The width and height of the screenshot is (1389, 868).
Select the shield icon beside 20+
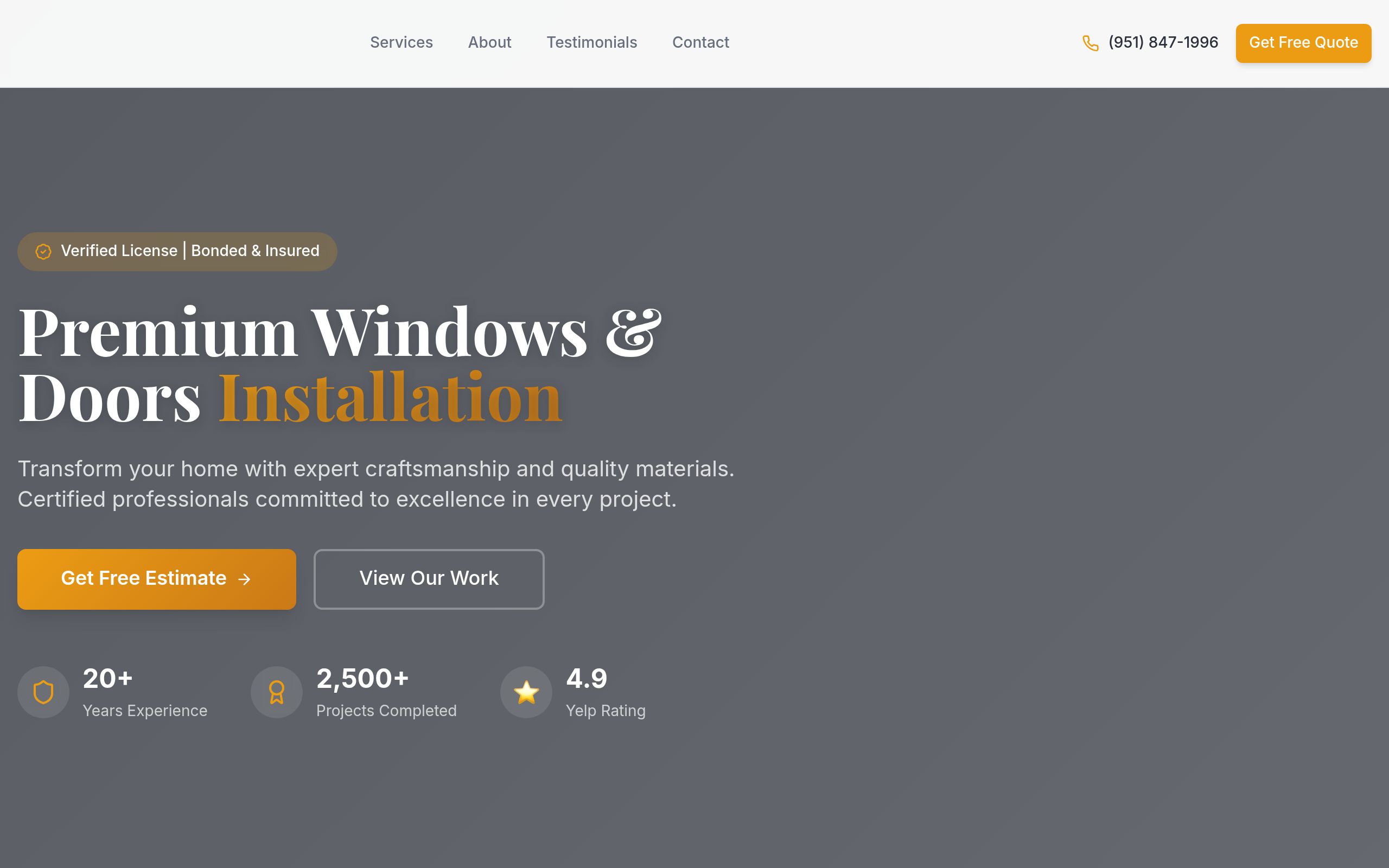[43, 692]
